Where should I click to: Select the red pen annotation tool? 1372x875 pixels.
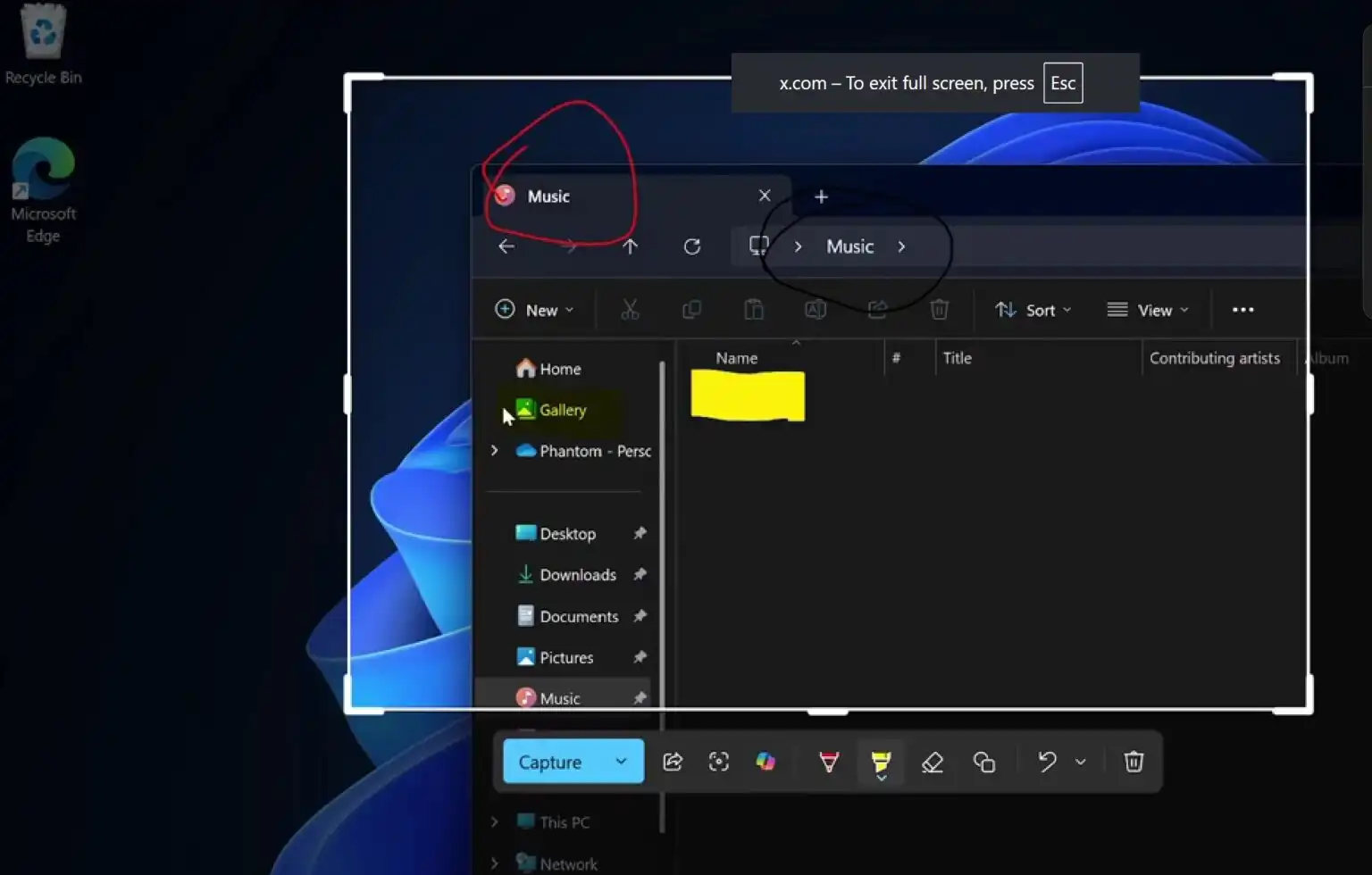coord(828,762)
